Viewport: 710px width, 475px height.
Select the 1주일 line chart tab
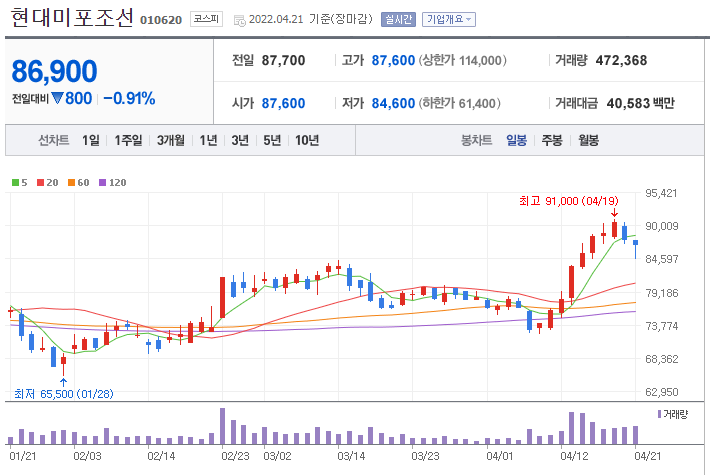pos(128,140)
